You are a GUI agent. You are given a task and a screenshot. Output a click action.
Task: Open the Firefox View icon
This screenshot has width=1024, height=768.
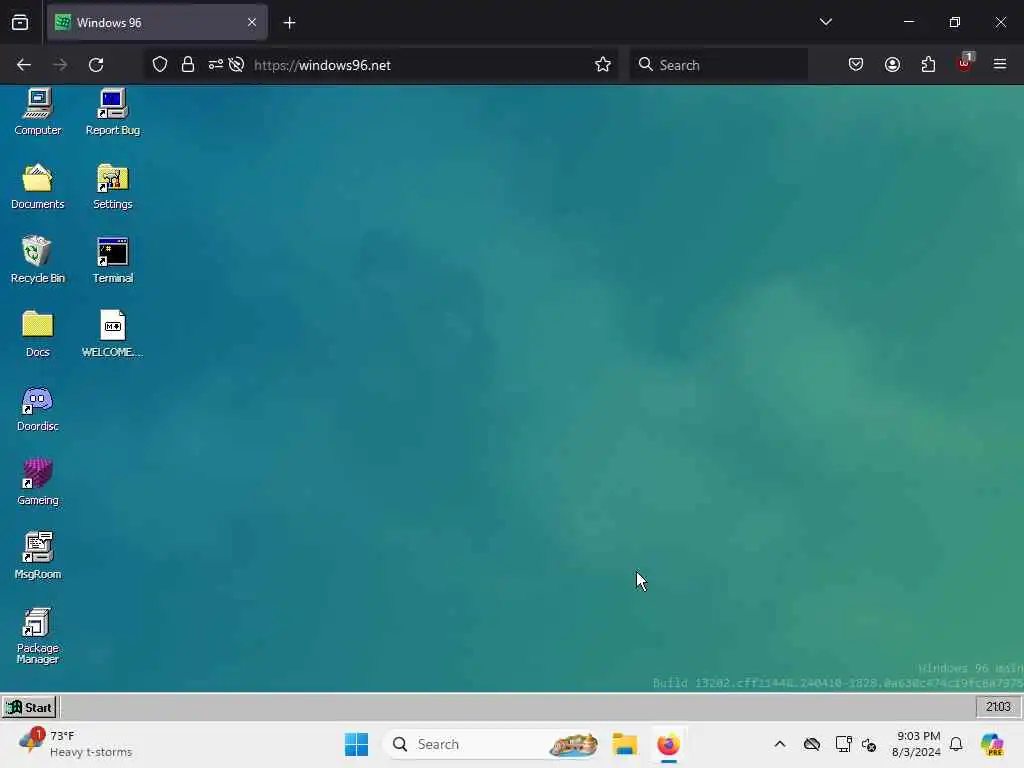pyautogui.click(x=20, y=23)
